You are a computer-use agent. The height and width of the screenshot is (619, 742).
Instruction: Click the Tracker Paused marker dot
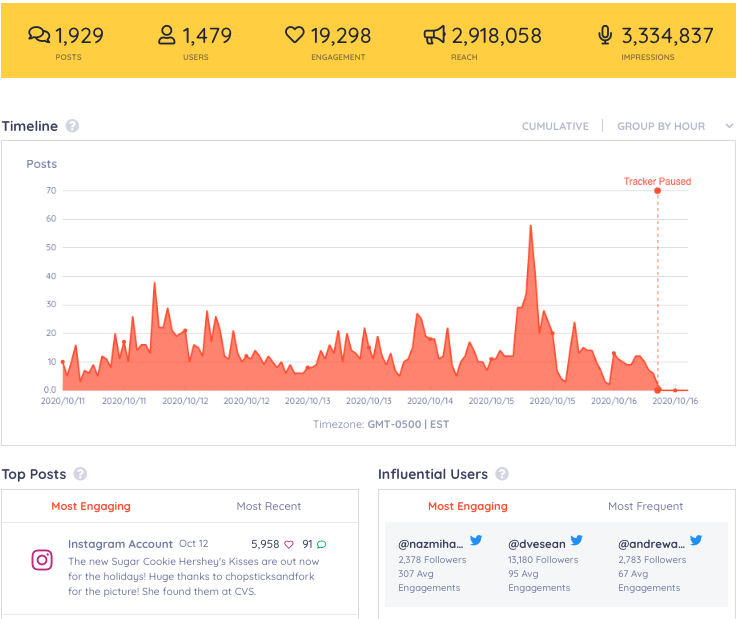657,191
